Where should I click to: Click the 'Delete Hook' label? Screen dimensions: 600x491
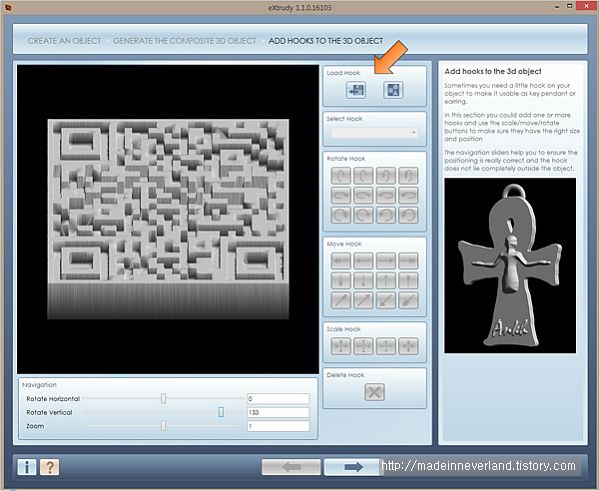tap(346, 375)
